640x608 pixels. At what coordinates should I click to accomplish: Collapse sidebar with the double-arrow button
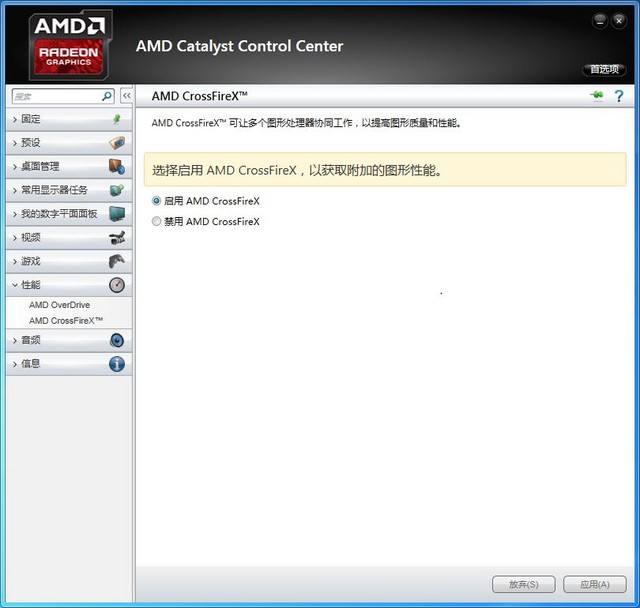coord(127,96)
